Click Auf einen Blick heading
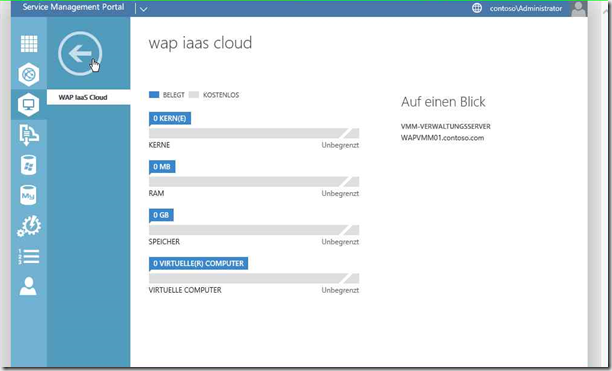Viewport: 612px width, 371px height. pyautogui.click(x=443, y=102)
